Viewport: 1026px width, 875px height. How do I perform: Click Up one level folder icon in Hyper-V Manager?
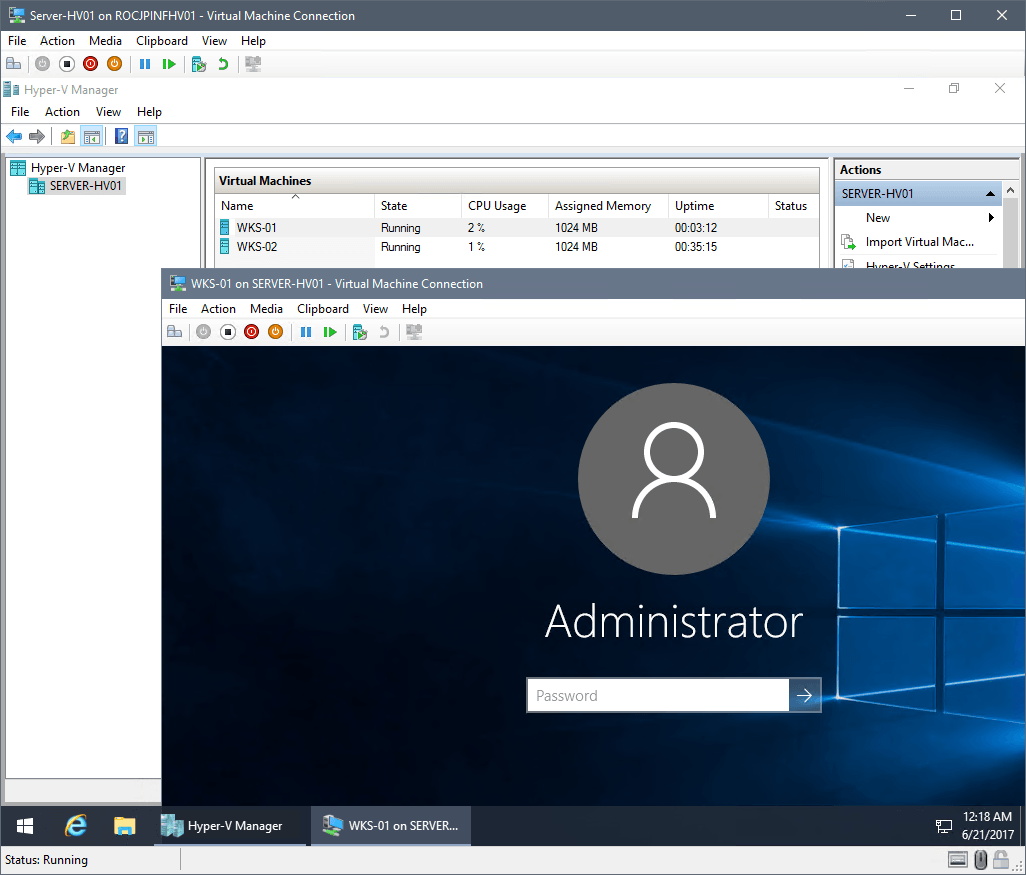pyautogui.click(x=67, y=137)
